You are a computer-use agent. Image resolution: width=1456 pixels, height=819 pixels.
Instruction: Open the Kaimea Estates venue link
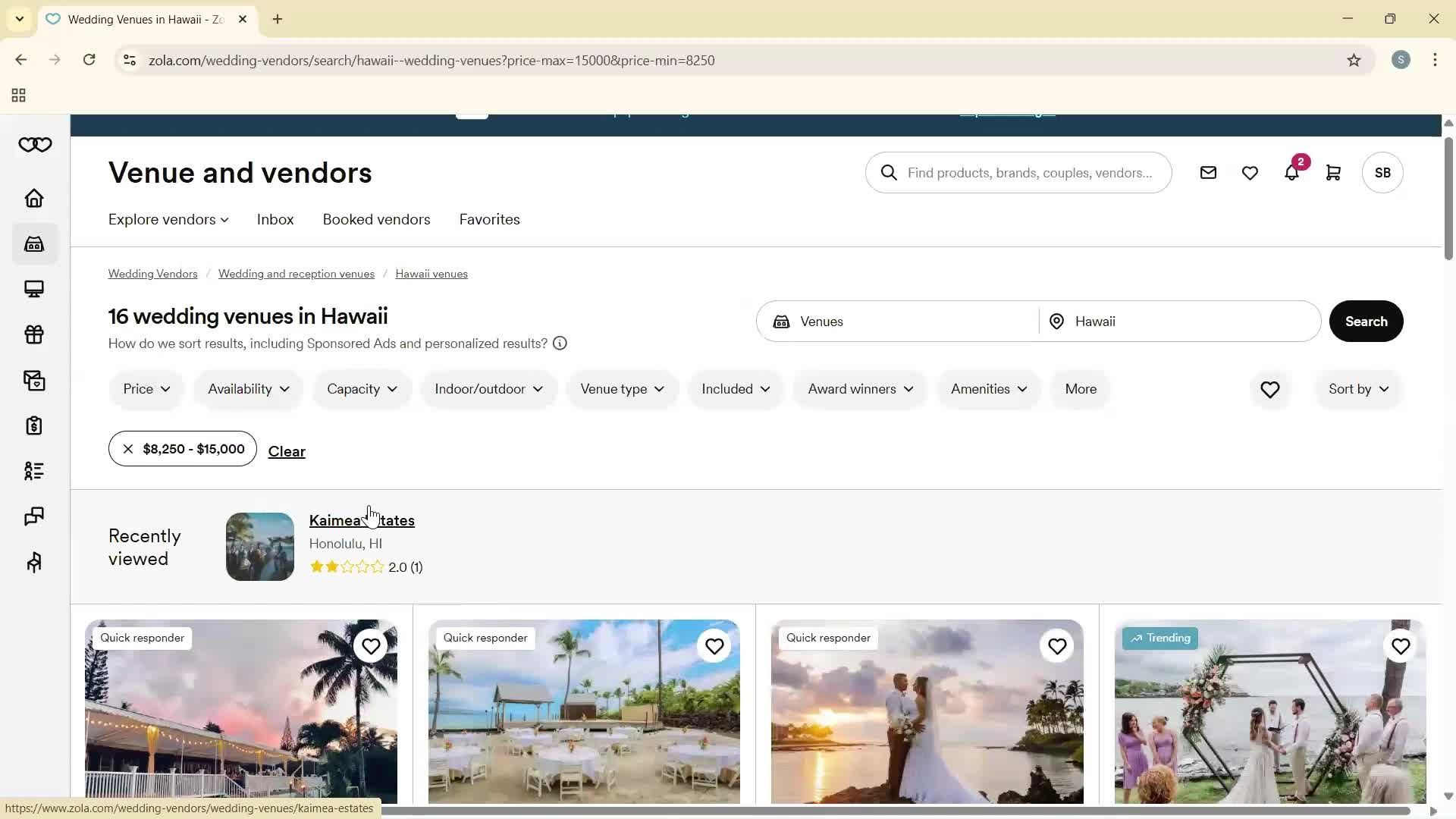[362, 520]
